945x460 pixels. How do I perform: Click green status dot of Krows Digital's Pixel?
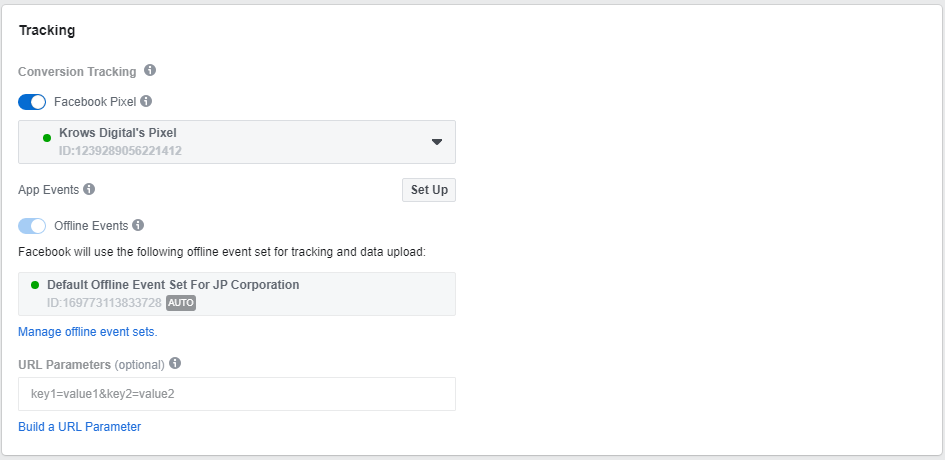pyautogui.click(x=47, y=138)
